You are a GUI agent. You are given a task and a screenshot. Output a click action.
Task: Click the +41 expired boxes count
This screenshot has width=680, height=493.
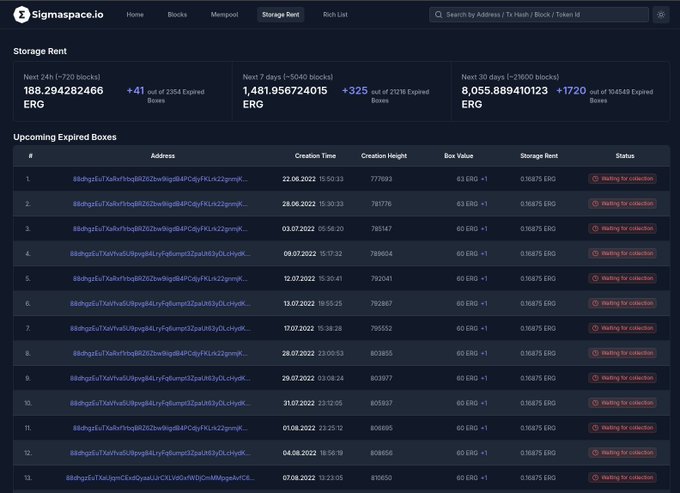(135, 91)
